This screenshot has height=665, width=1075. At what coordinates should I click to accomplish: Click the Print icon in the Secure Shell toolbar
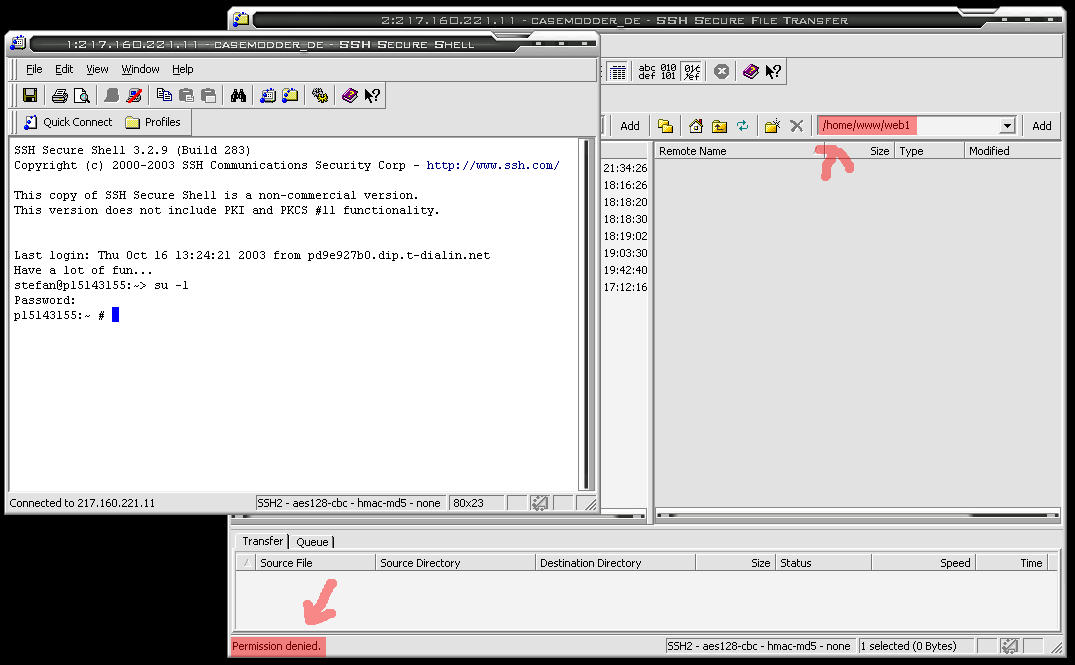coord(59,96)
